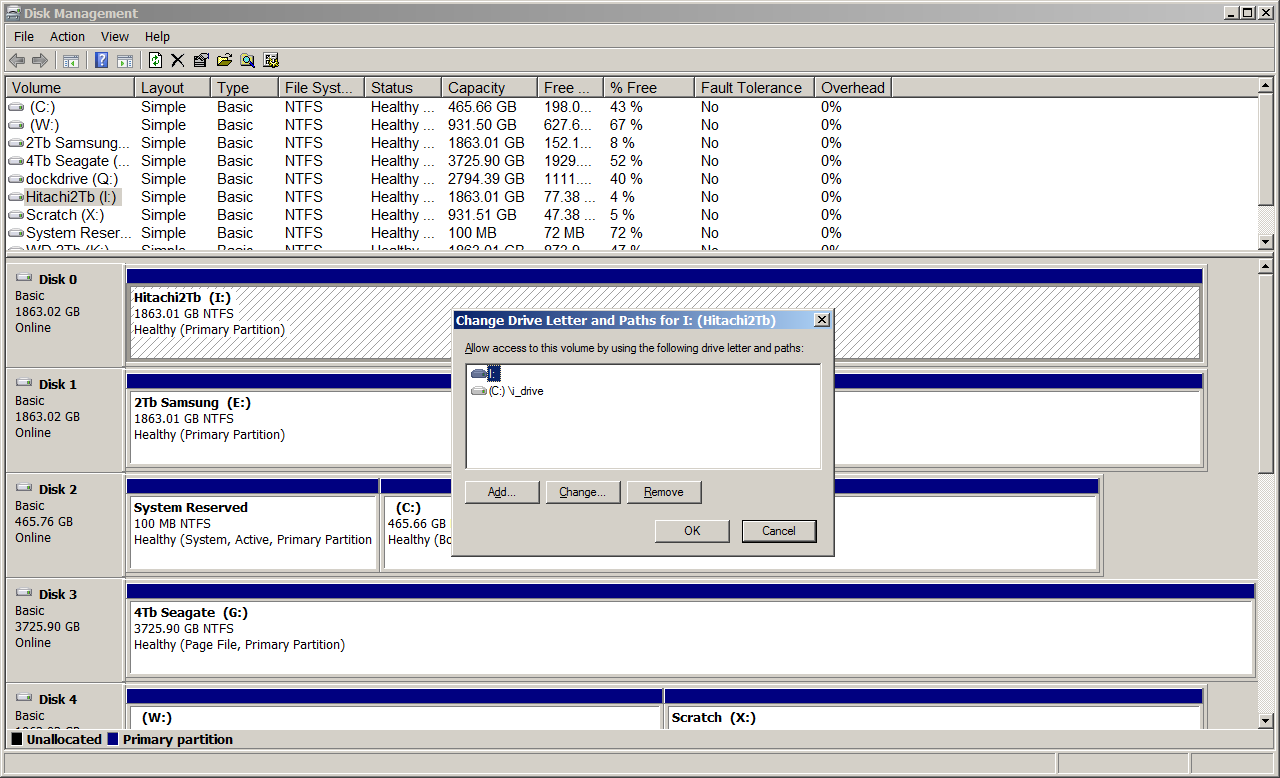Click the Refresh toolbar icon

(x=155, y=60)
